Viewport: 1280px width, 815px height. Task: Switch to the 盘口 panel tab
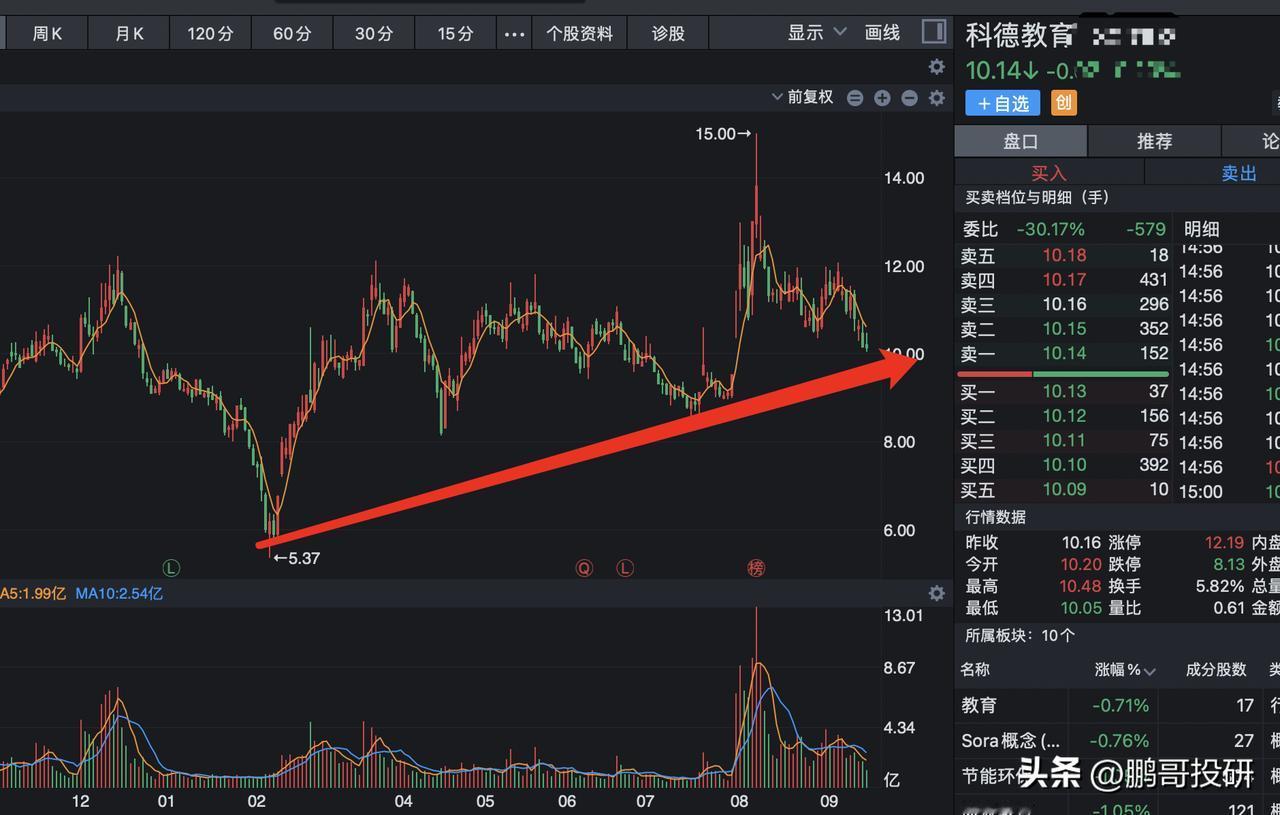[1020, 141]
